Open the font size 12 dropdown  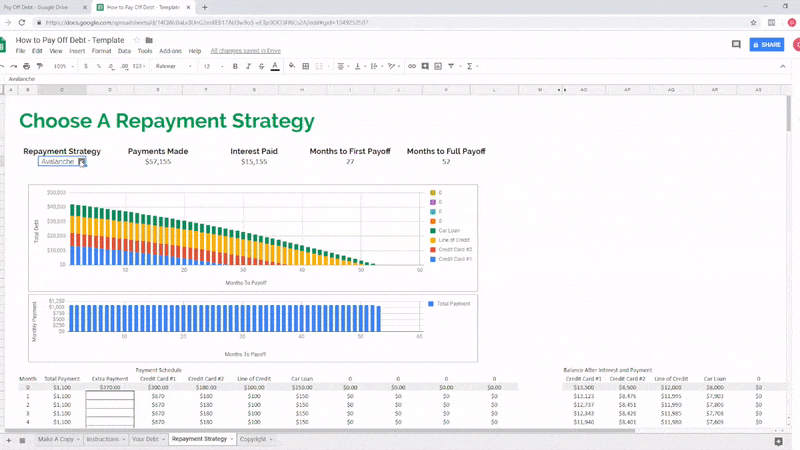(213, 66)
